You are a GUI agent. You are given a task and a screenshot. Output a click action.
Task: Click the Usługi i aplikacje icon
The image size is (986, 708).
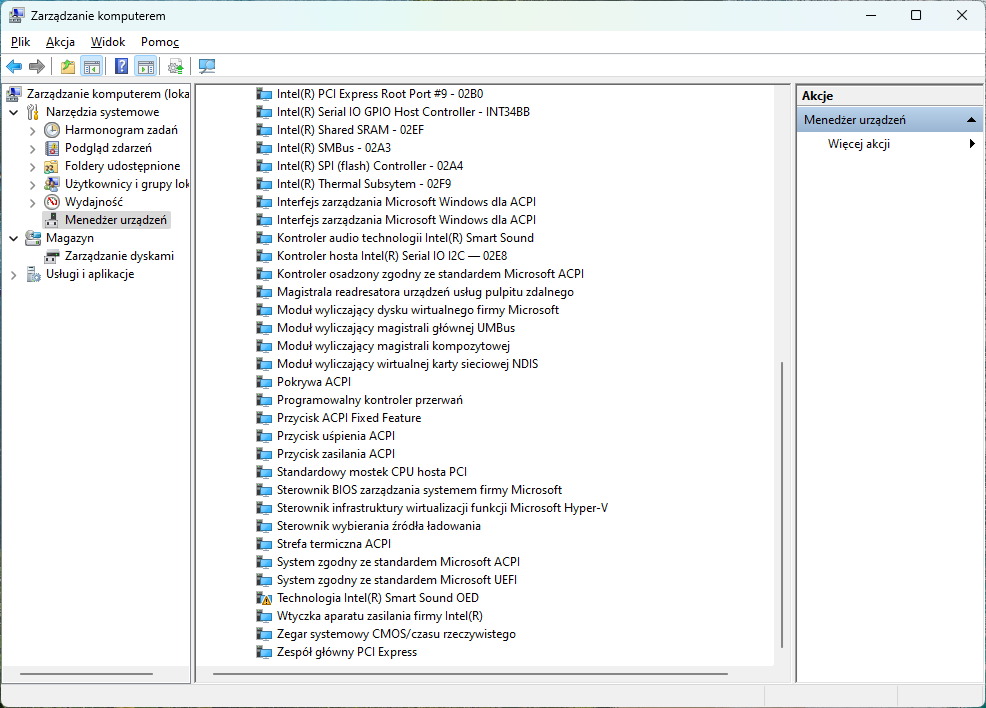[x=33, y=274]
